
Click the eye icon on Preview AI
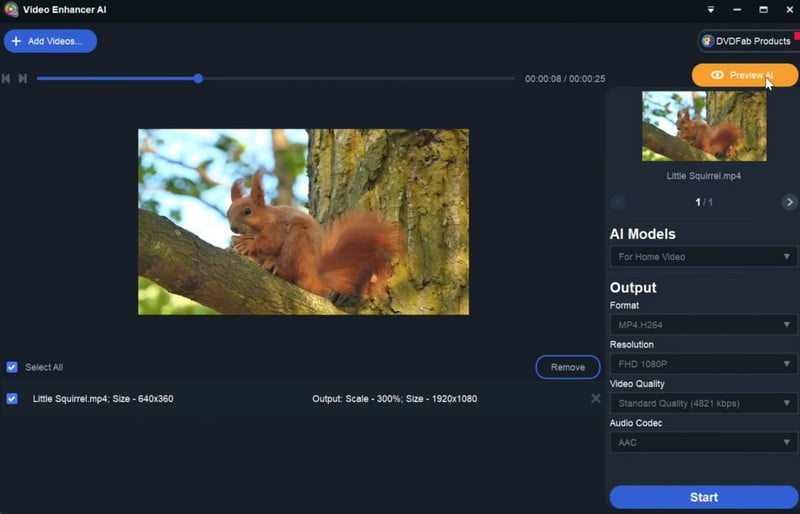click(717, 75)
